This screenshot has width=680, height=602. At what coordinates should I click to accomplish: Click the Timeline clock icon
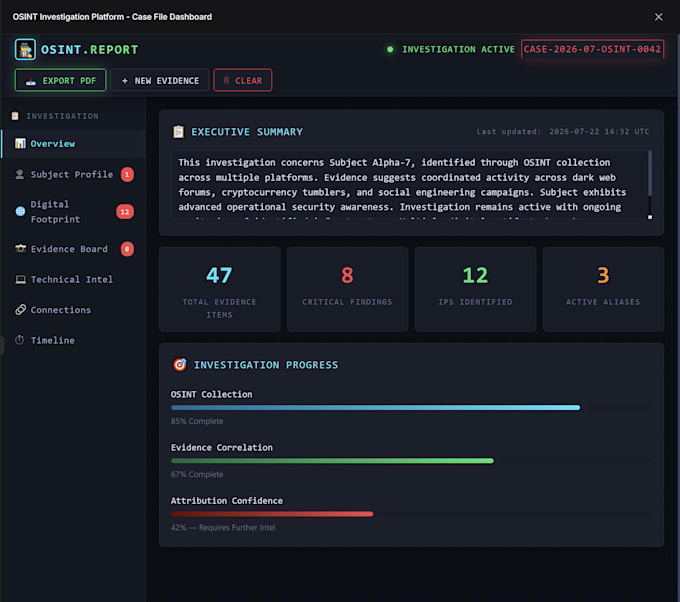point(20,340)
